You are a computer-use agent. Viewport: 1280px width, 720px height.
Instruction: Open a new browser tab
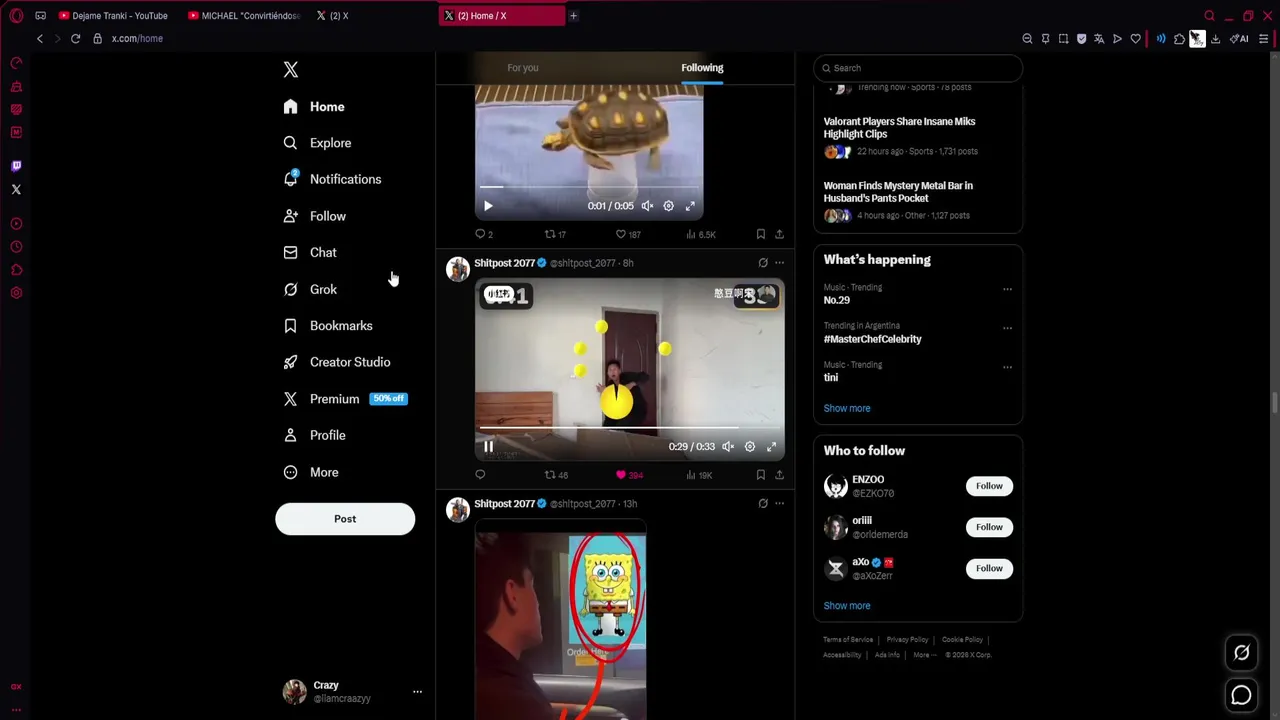573,16
